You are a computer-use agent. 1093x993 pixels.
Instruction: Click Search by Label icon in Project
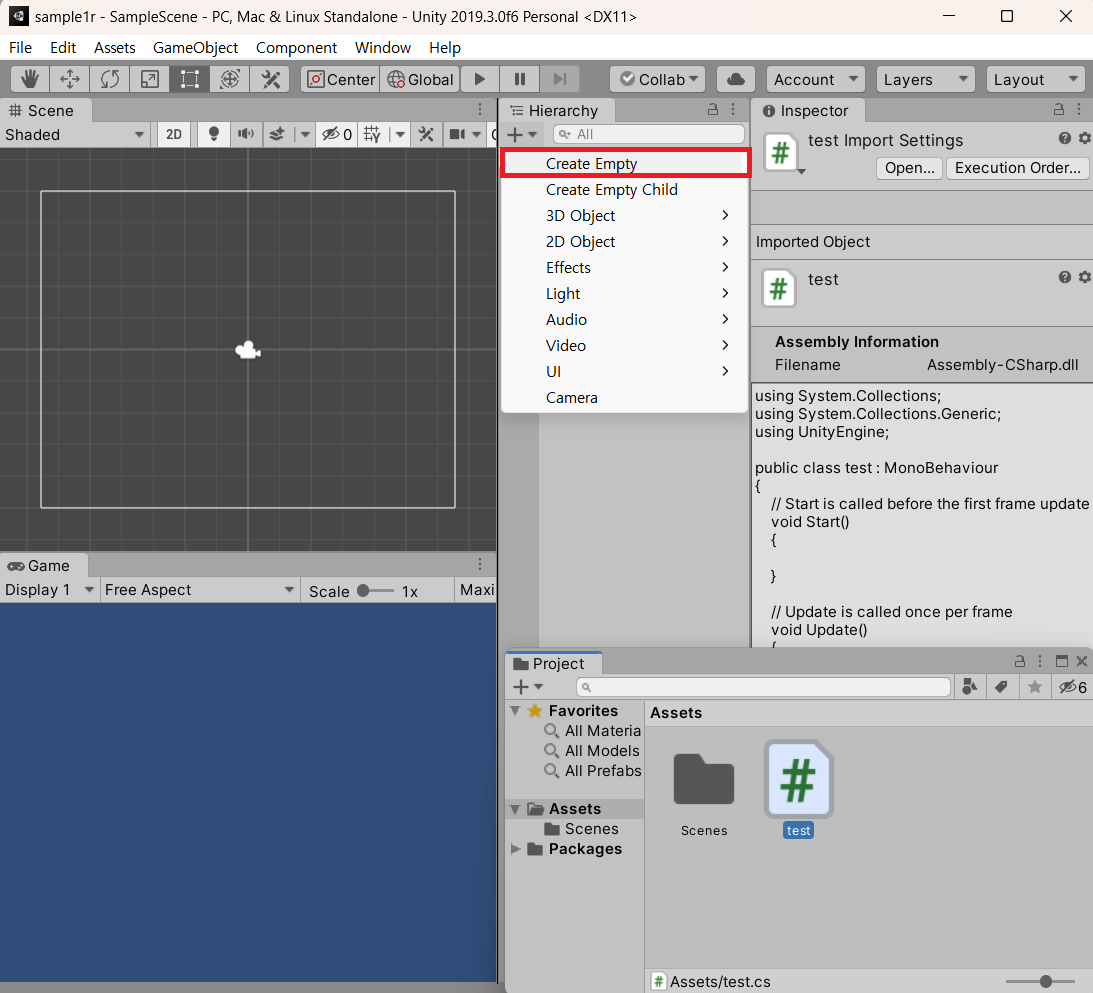pyautogui.click(x=1002, y=687)
